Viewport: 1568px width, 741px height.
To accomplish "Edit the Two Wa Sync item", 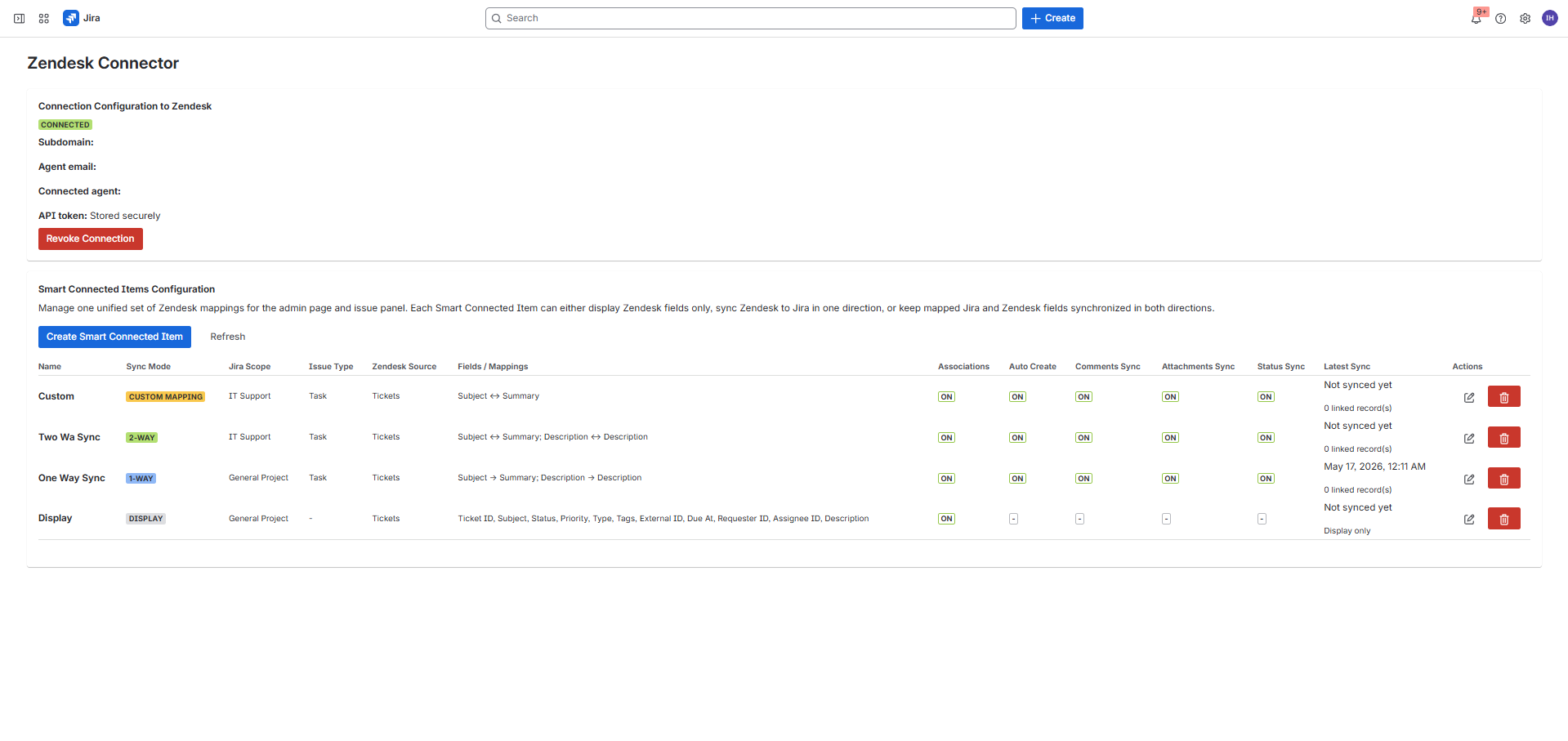I will pos(1469,438).
